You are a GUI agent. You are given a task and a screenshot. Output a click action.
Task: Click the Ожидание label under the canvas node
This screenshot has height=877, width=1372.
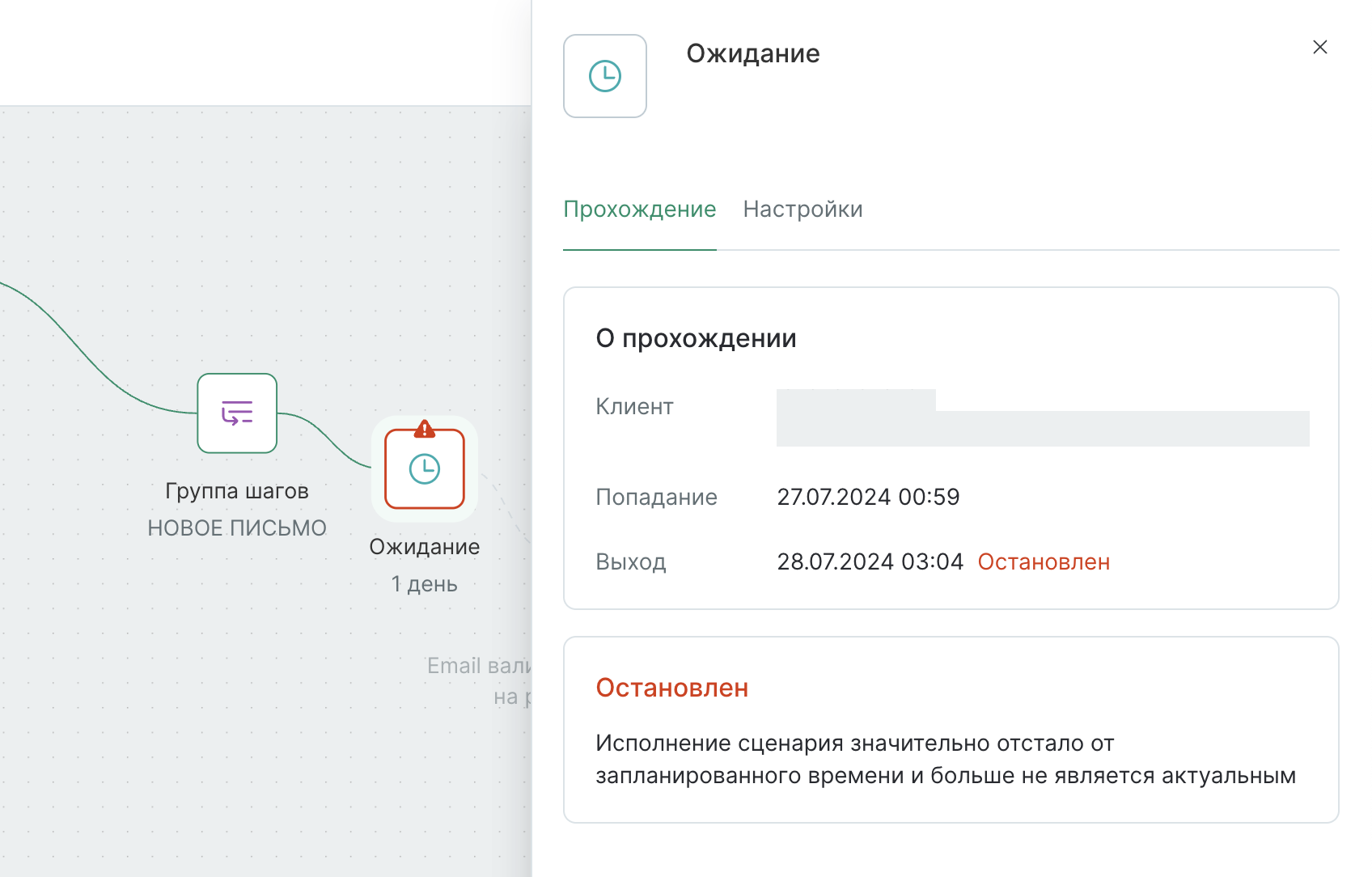coord(425,547)
